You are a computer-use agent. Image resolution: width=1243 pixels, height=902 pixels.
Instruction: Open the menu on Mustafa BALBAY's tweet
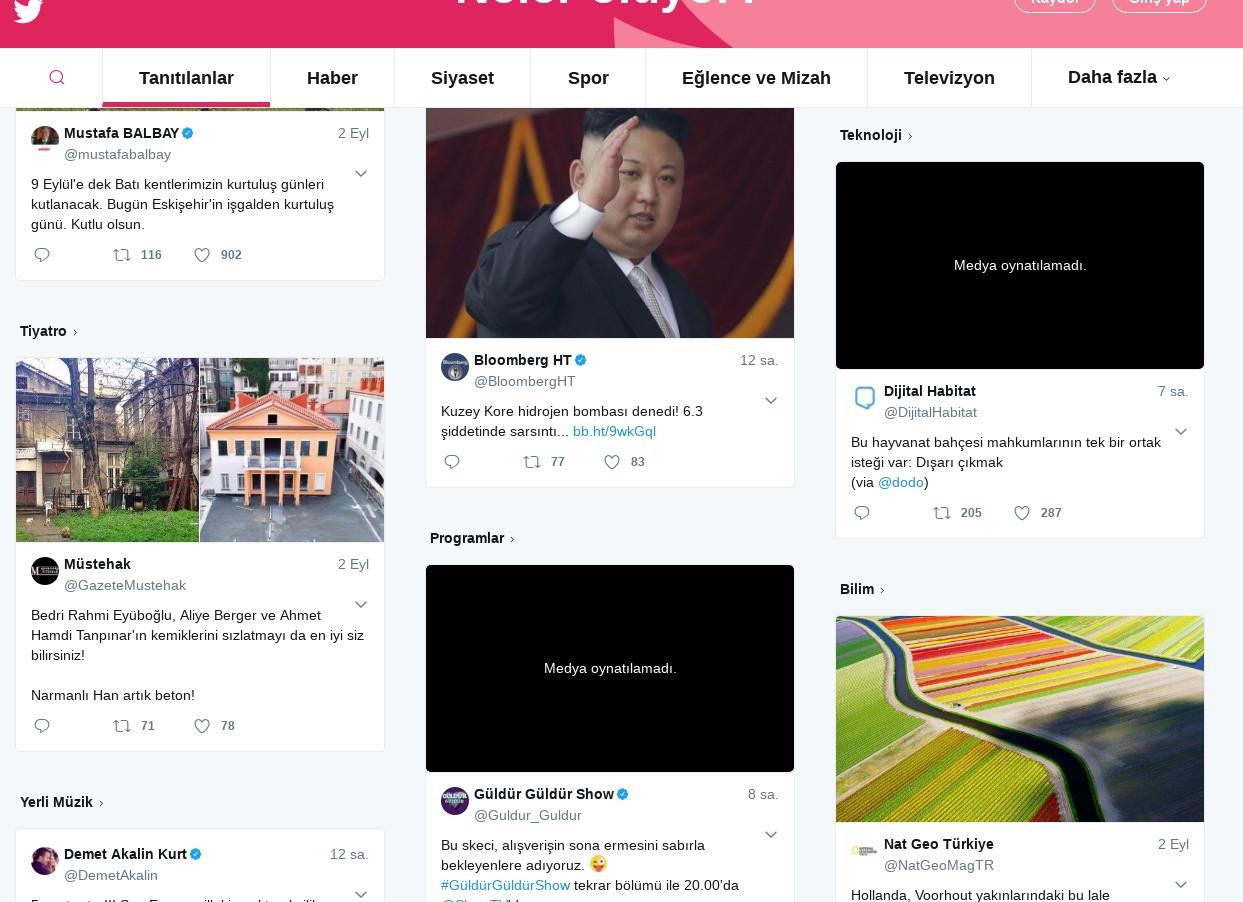tap(361, 174)
